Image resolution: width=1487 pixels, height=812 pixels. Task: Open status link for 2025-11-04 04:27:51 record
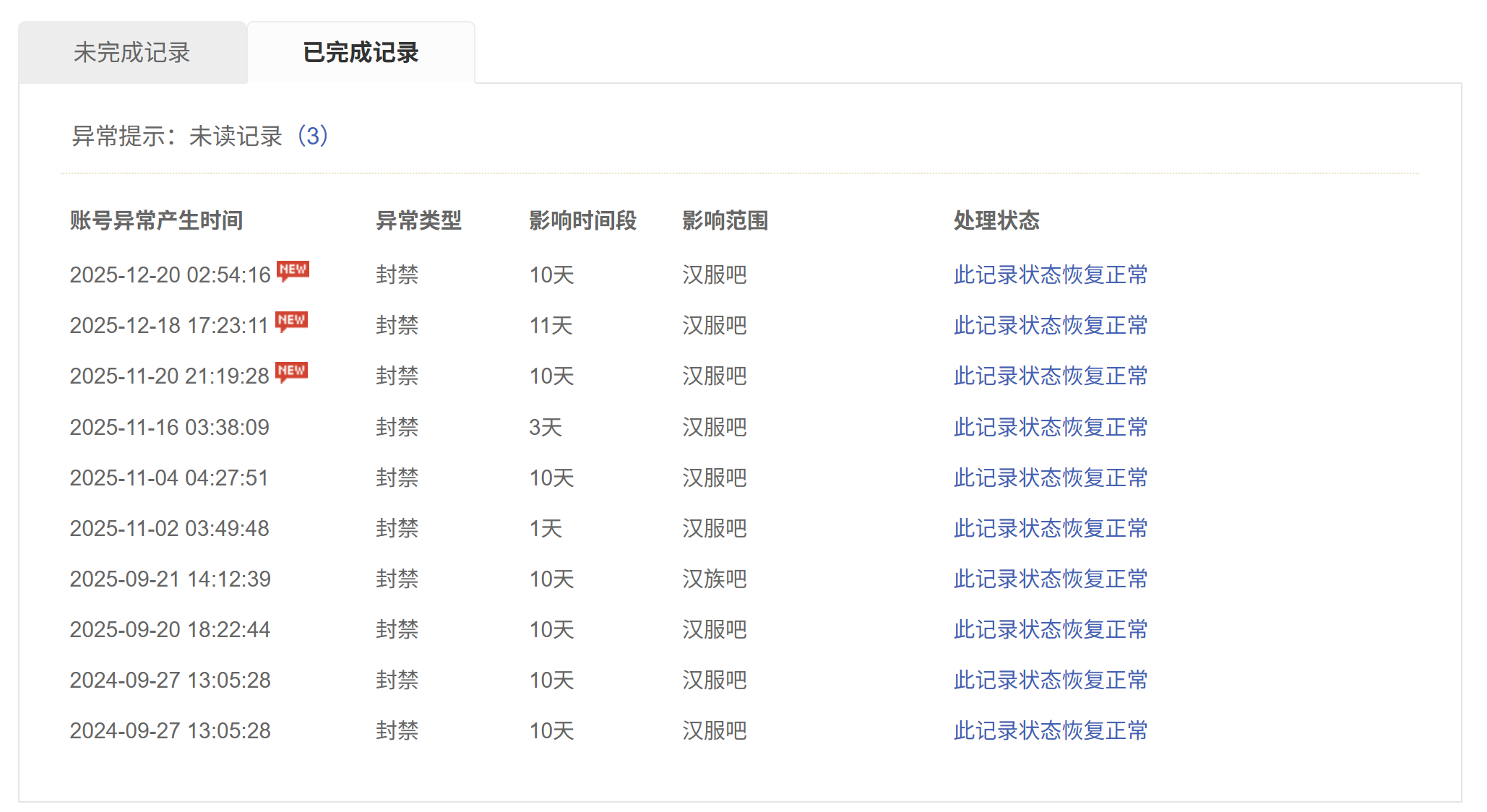1050,478
